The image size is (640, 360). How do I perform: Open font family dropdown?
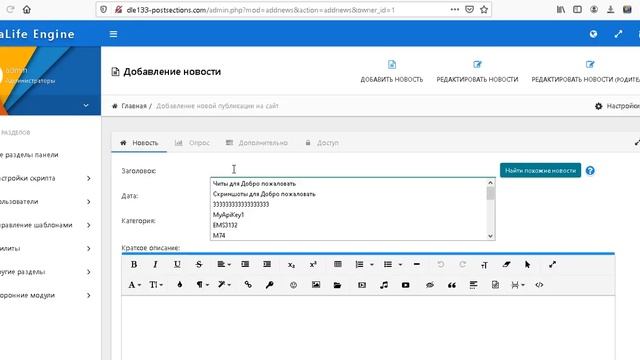pyautogui.click(x=135, y=285)
